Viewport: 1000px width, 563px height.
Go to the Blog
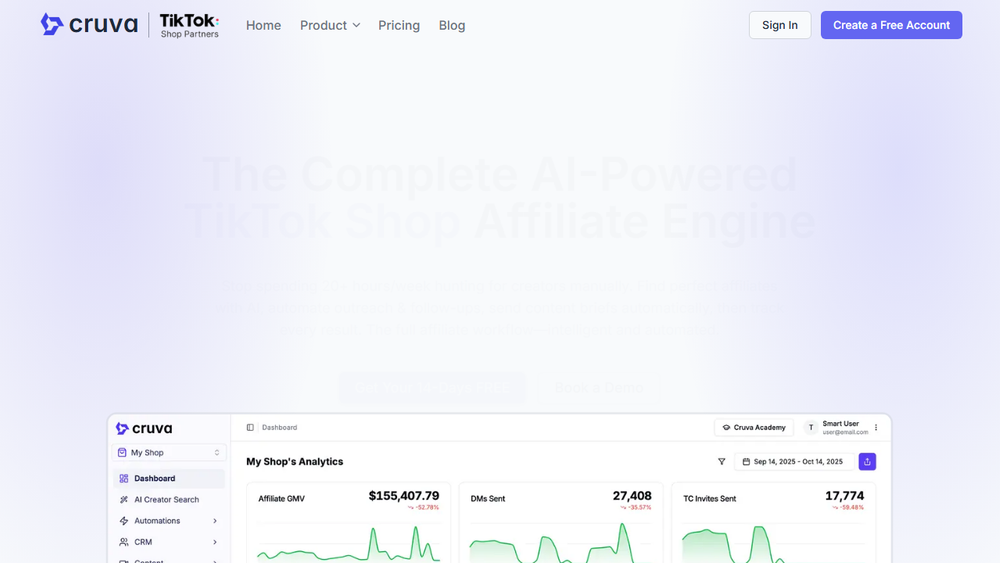(452, 26)
